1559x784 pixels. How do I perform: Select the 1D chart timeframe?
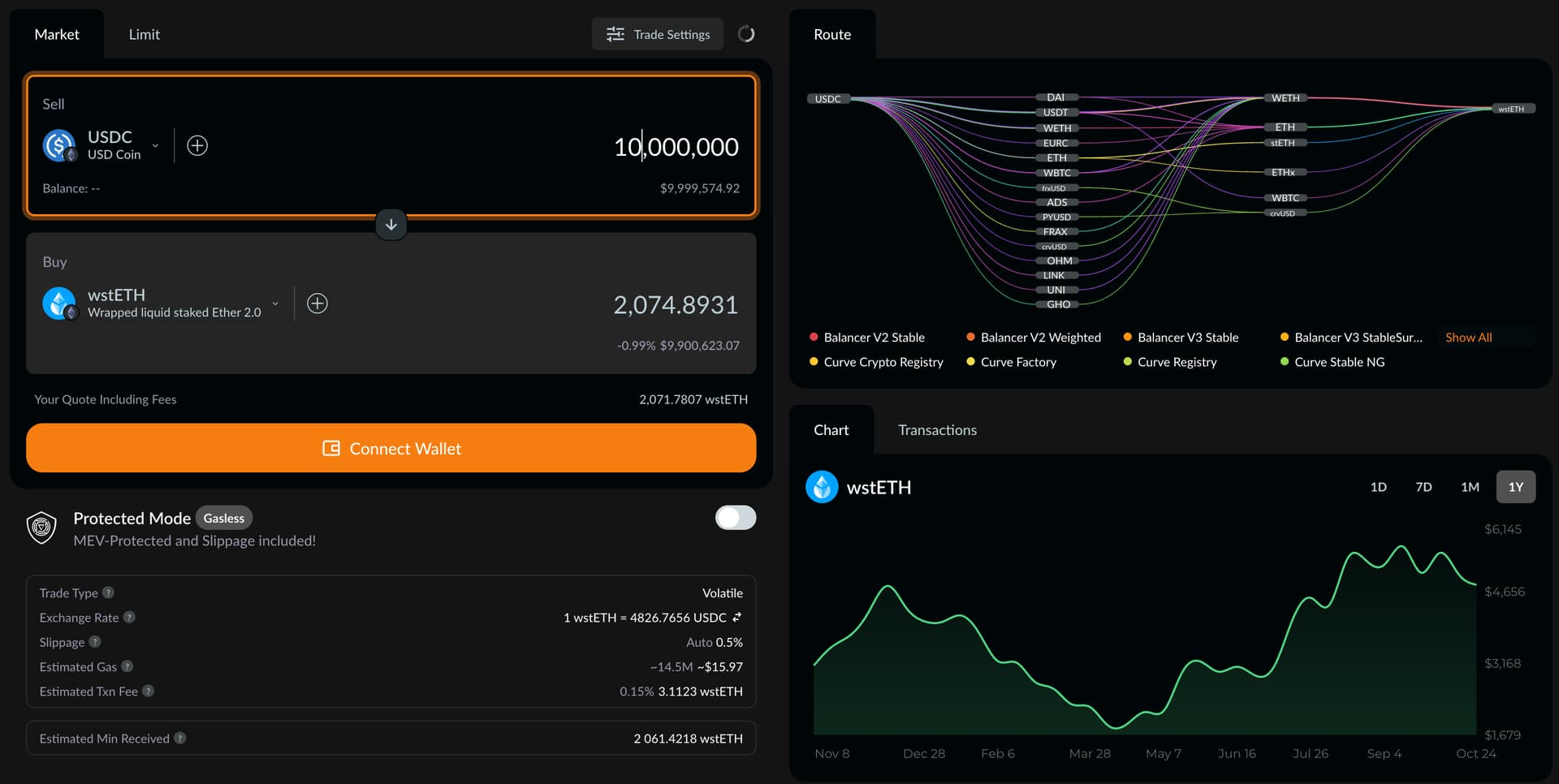point(1378,487)
